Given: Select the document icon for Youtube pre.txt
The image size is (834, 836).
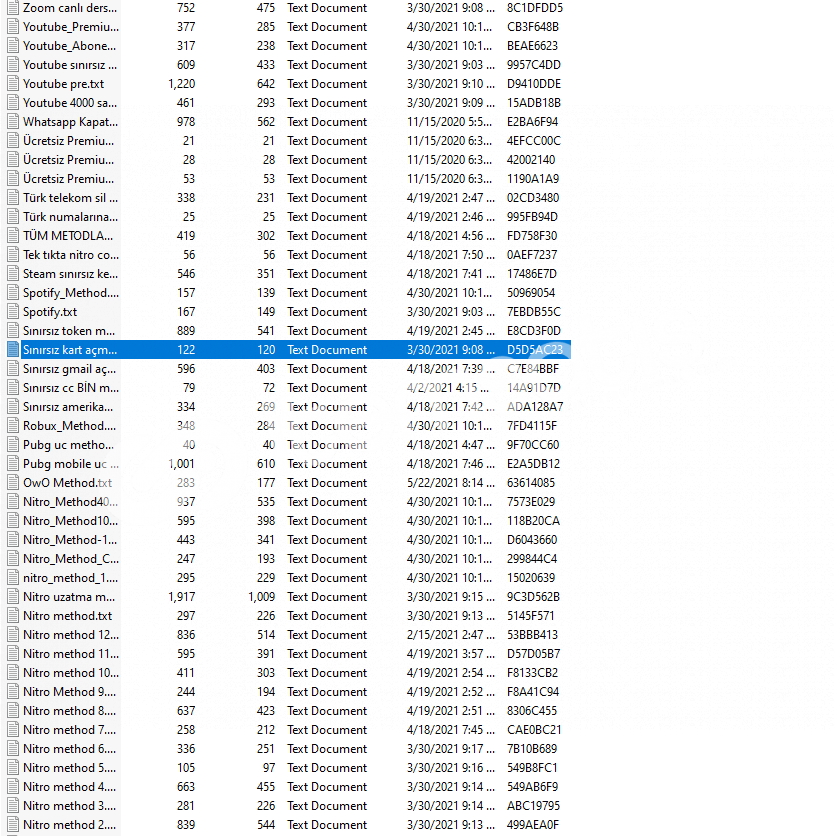Looking at the screenshot, I should click(13, 84).
